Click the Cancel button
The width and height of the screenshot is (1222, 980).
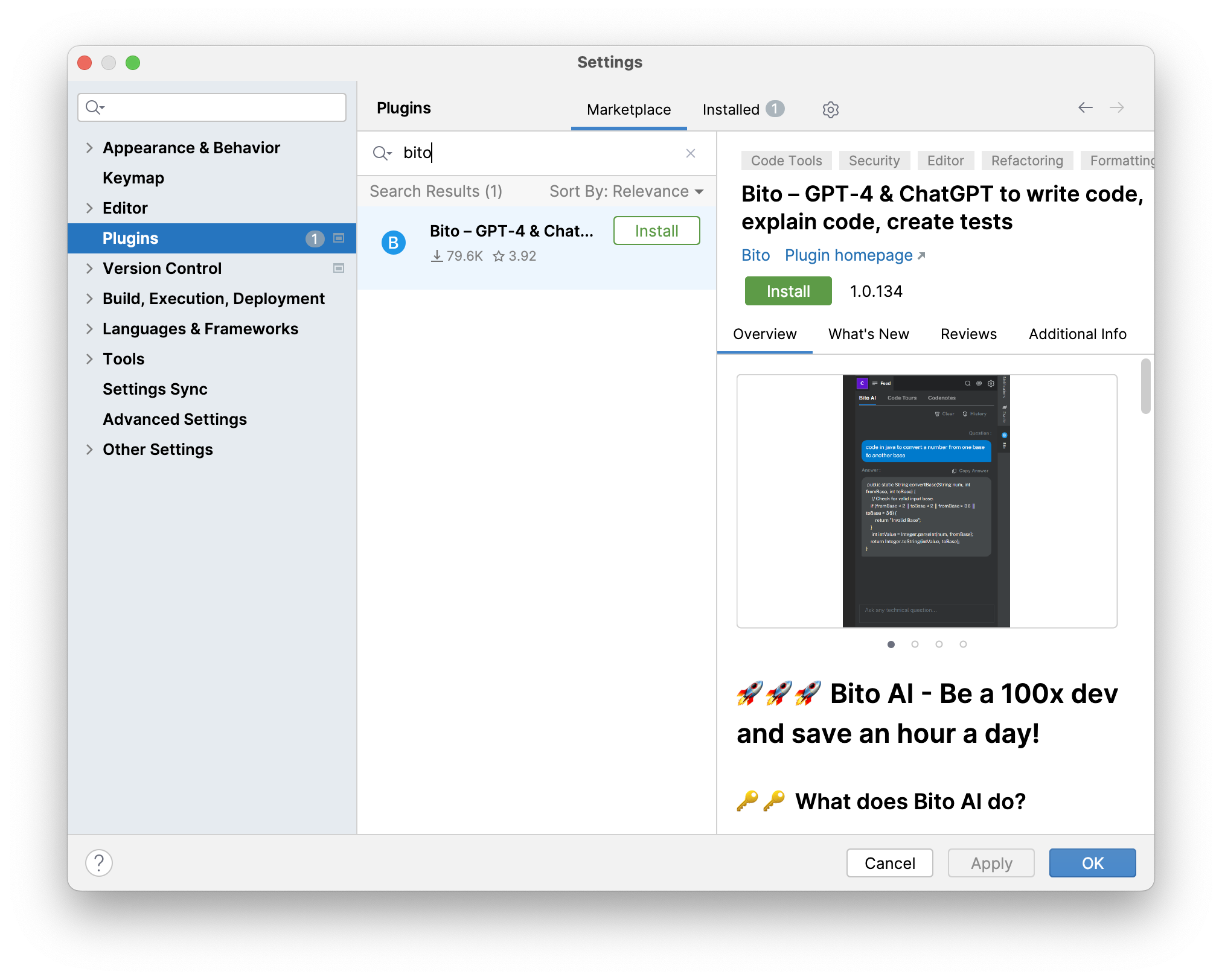pyautogui.click(x=889, y=863)
